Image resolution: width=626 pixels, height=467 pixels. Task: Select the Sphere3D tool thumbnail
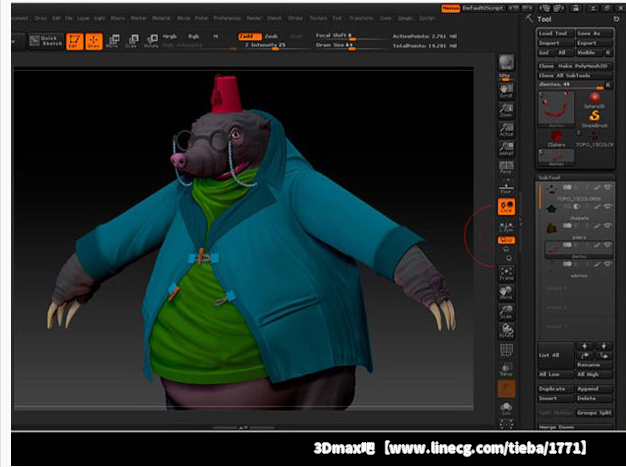(x=594, y=100)
